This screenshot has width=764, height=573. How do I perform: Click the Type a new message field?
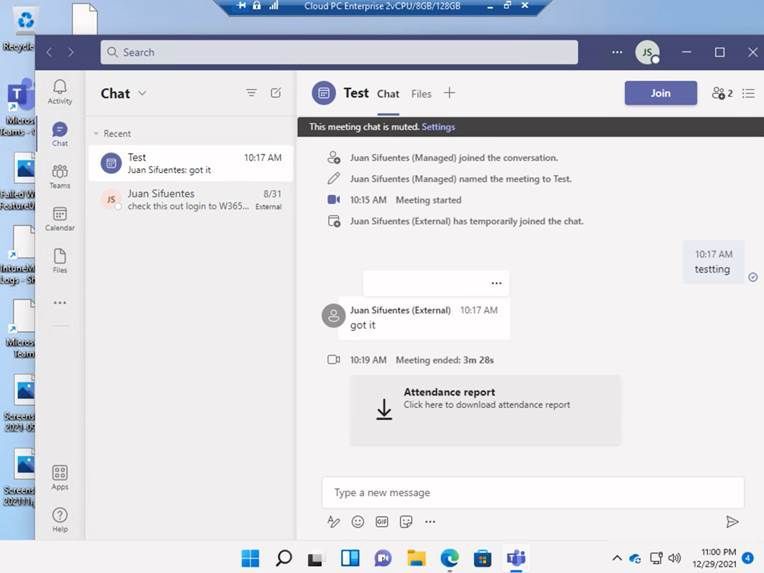[533, 493]
